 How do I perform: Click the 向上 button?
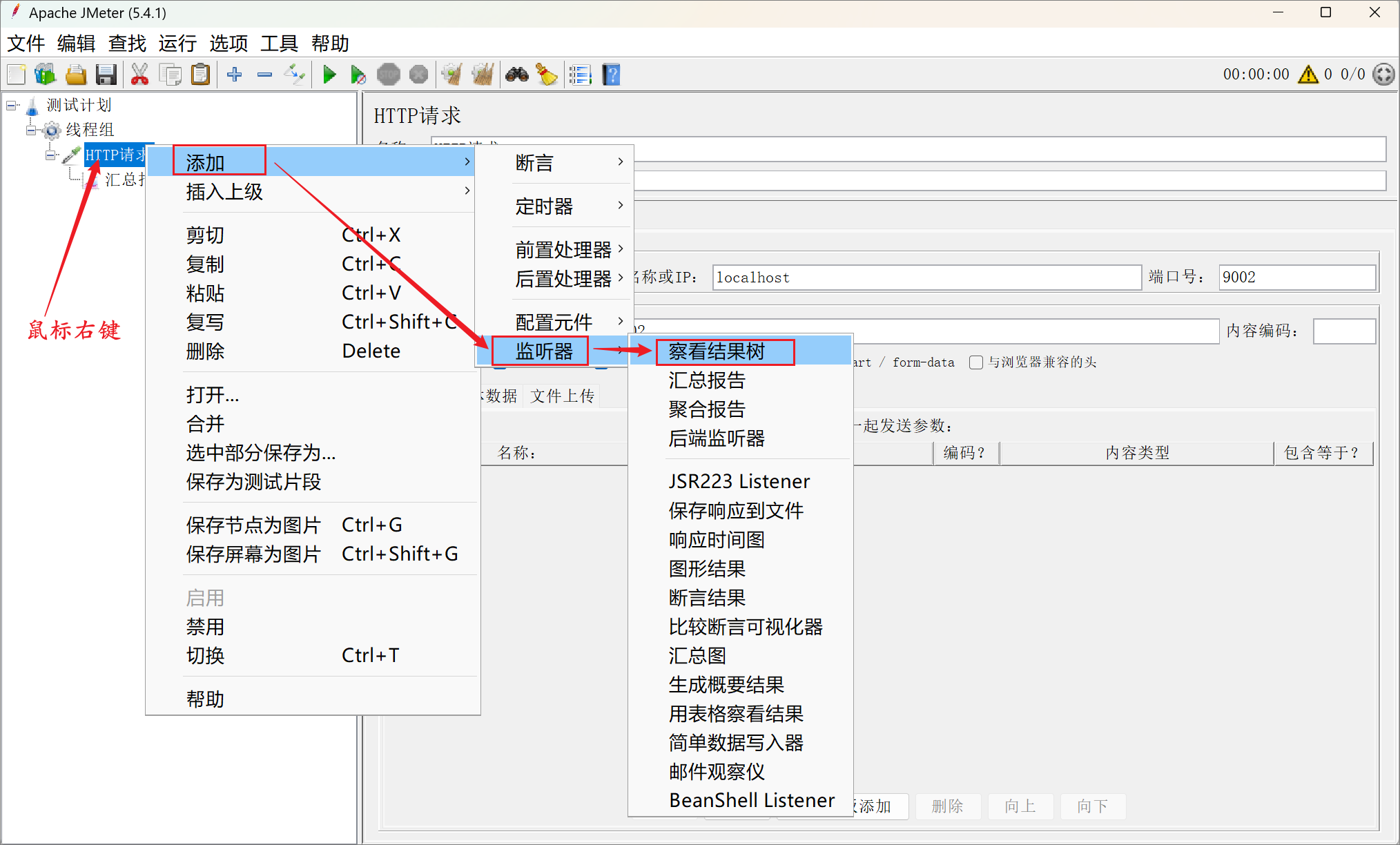[x=1020, y=806]
